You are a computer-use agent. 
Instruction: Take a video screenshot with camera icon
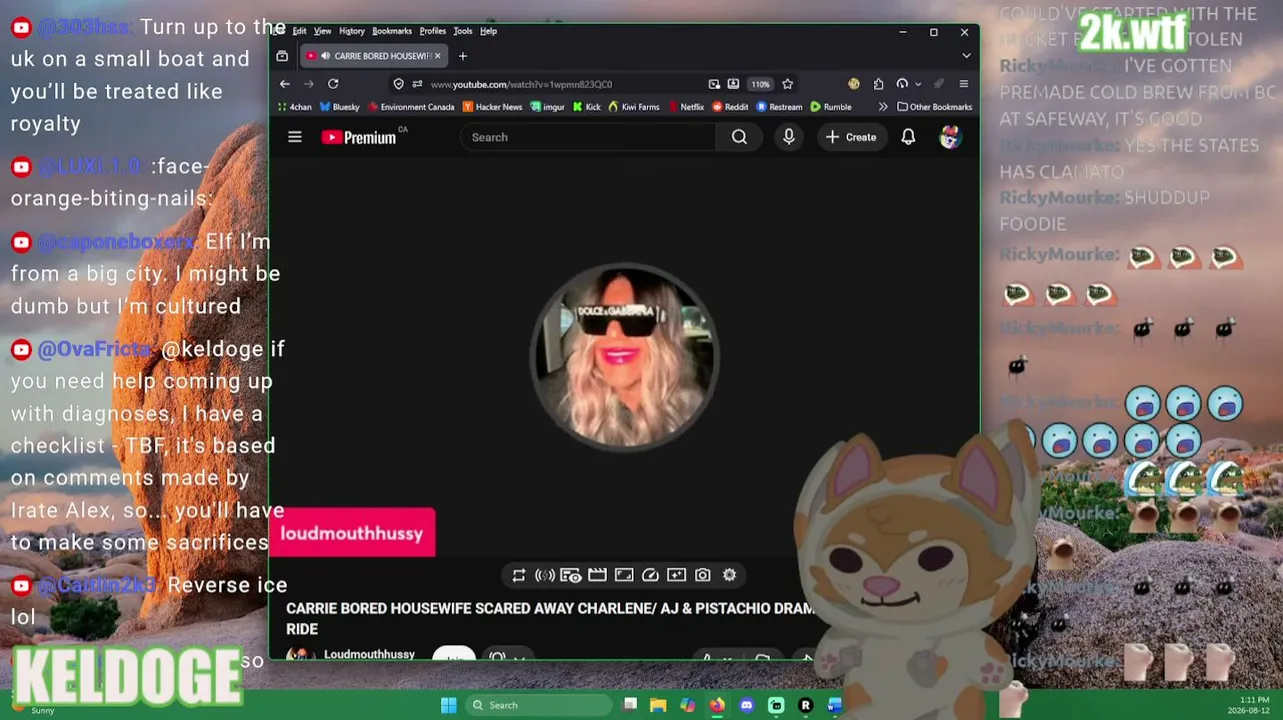pyautogui.click(x=703, y=575)
